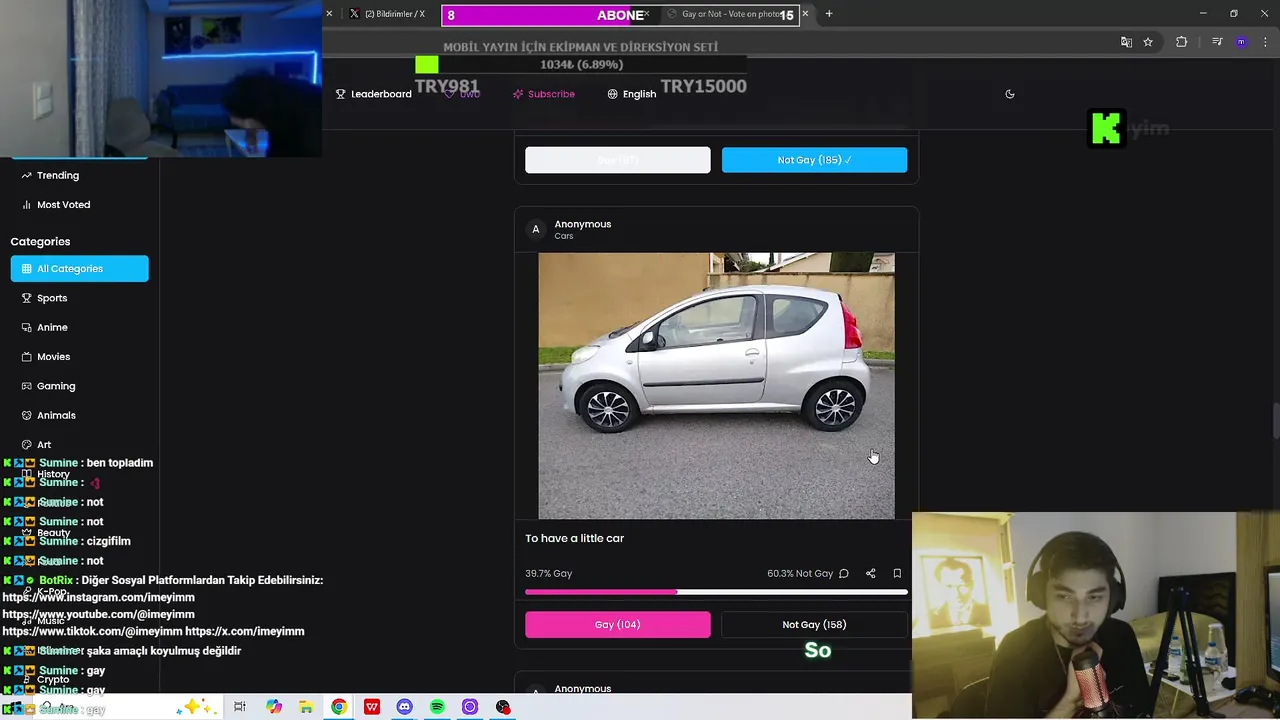Open the Anonymous author name on the car post
Image resolution: width=1280 pixels, height=720 pixels.
tap(583, 224)
